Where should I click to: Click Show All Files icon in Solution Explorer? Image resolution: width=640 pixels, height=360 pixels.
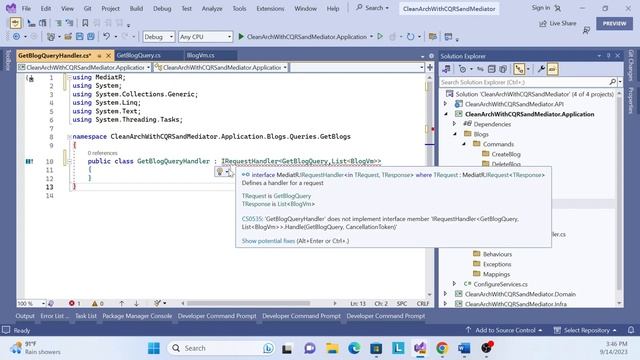tap(503, 69)
